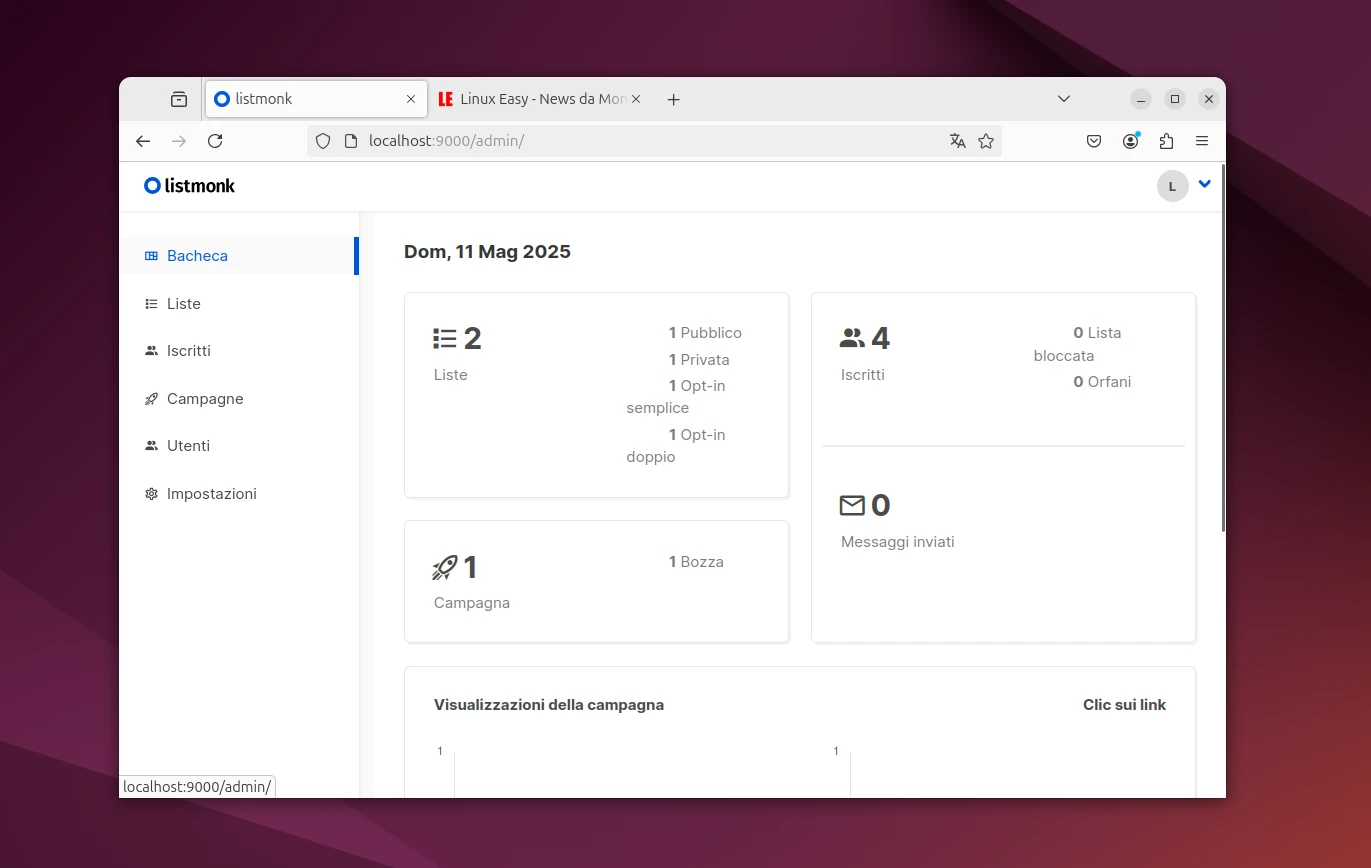
Task: Go back to the previous page
Action: coord(143,141)
